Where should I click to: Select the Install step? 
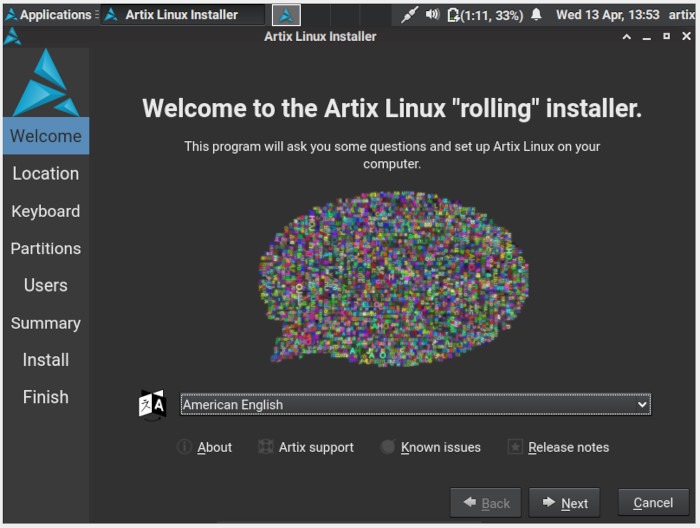pos(46,360)
